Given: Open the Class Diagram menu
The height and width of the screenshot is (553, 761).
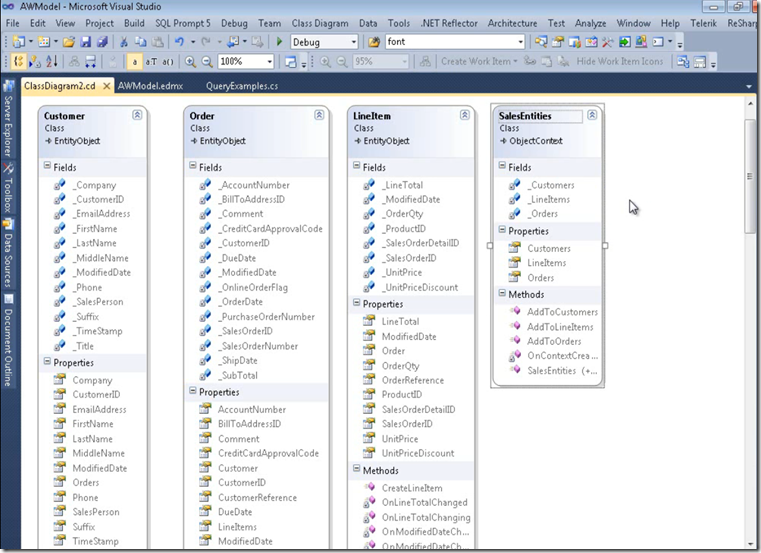Looking at the screenshot, I should [x=320, y=23].
